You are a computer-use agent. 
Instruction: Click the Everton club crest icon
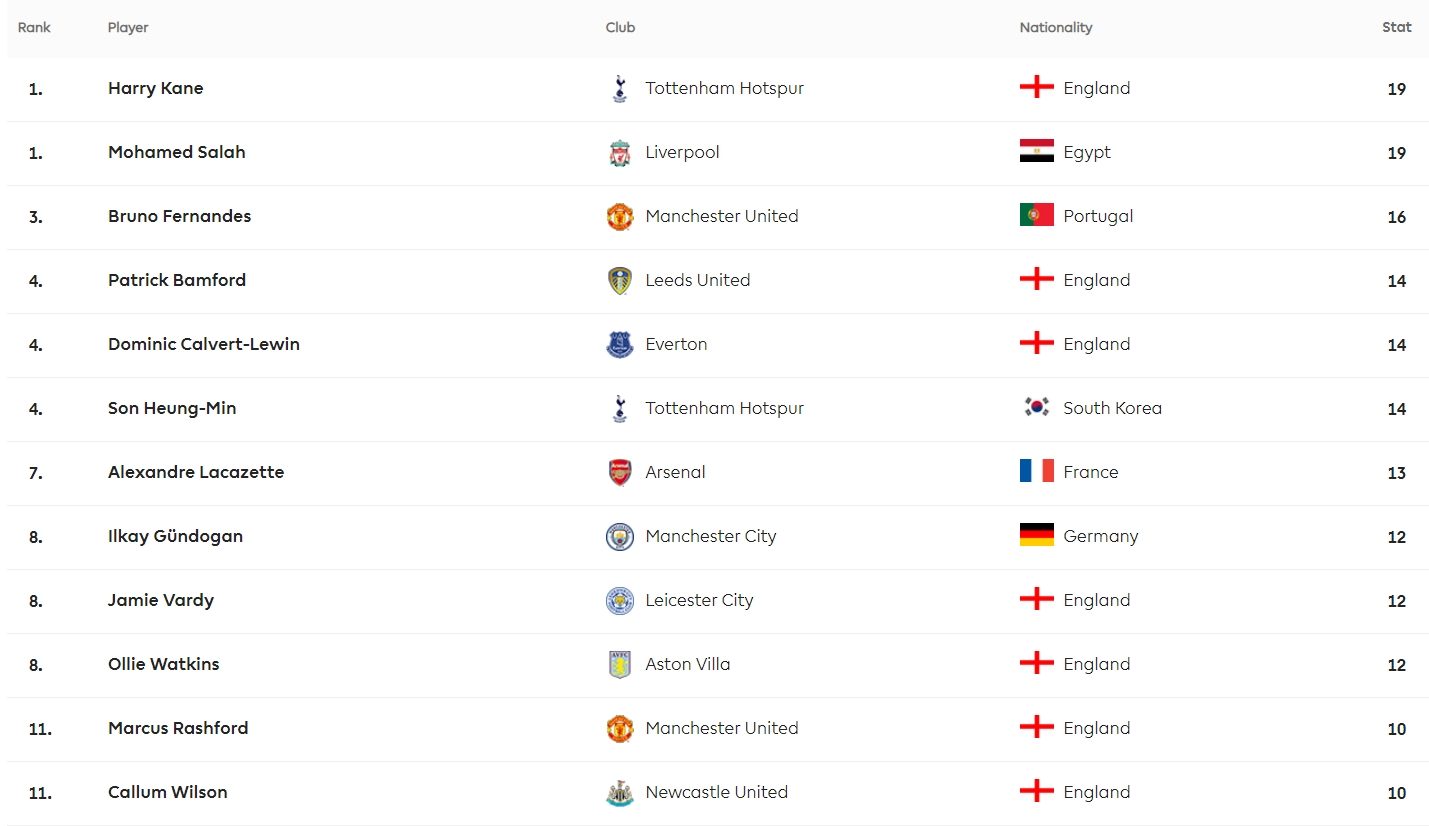(620, 345)
